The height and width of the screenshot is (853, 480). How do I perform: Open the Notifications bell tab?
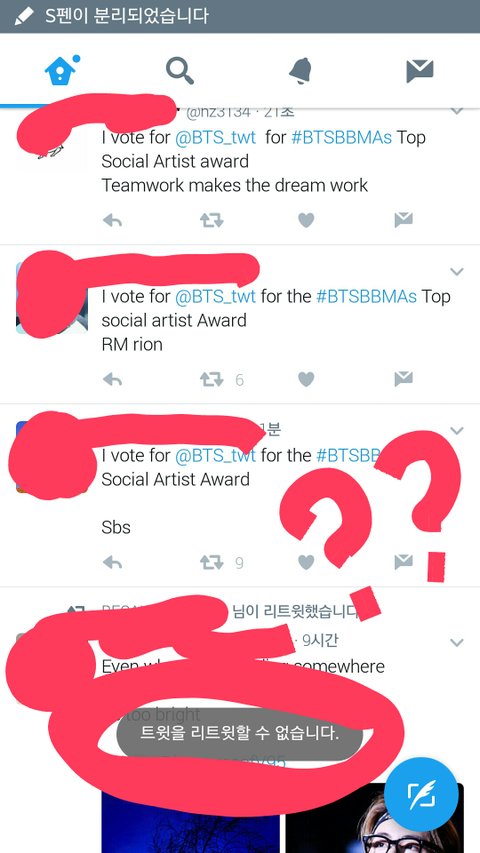tap(300, 70)
